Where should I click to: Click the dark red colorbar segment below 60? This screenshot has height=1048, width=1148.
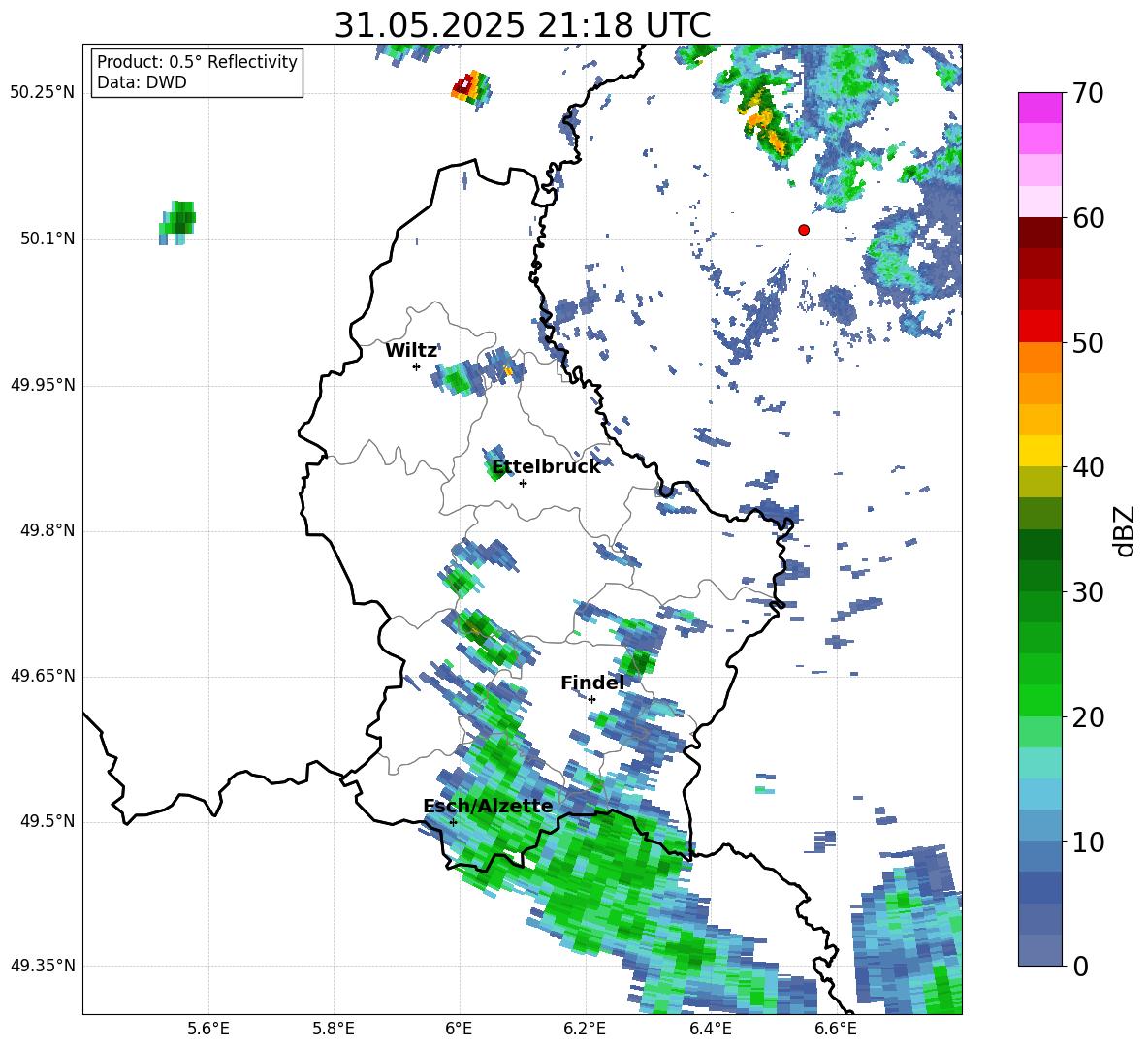pos(1039,233)
